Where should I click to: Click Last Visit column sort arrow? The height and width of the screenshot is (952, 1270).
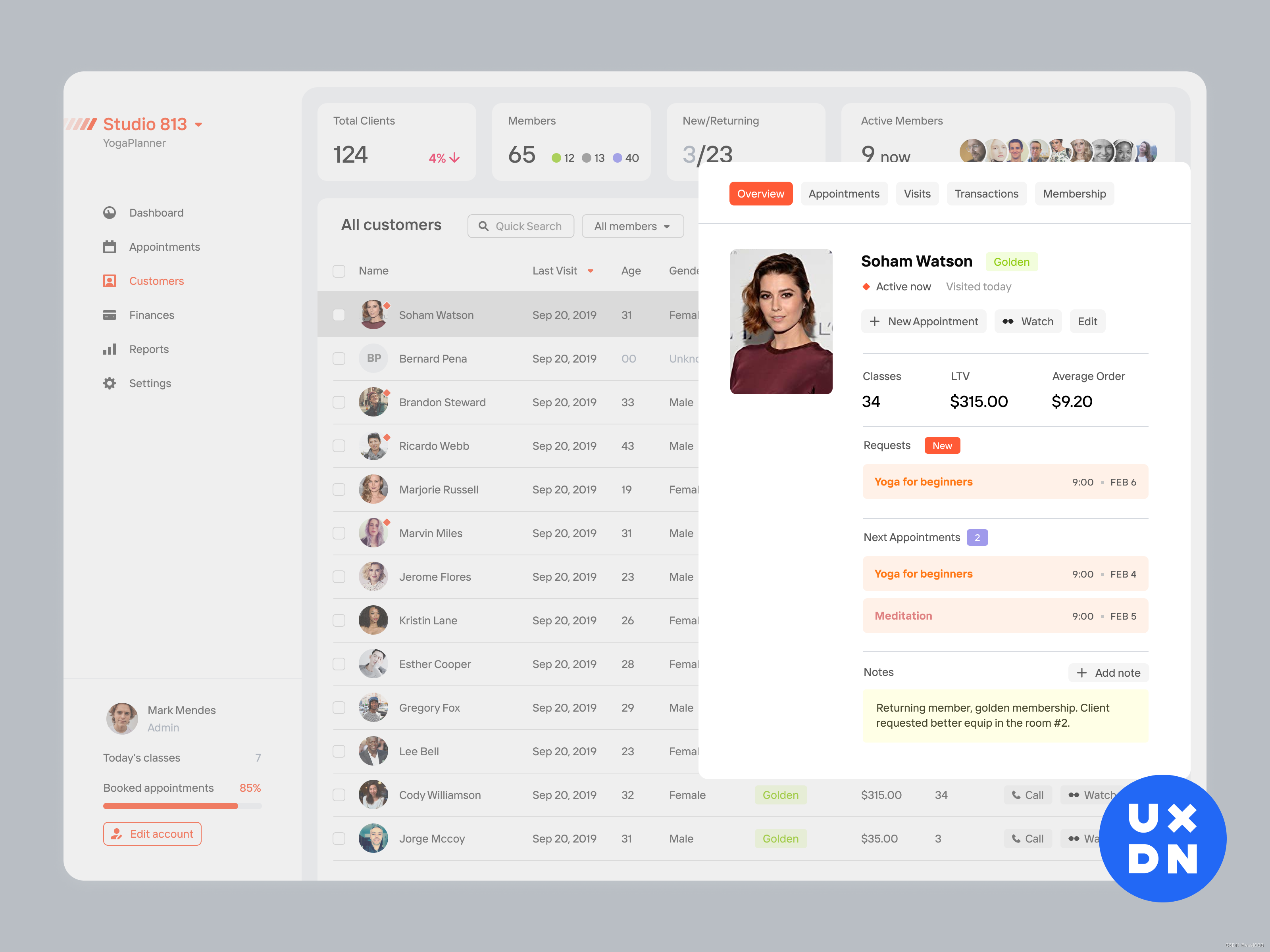[x=590, y=271]
